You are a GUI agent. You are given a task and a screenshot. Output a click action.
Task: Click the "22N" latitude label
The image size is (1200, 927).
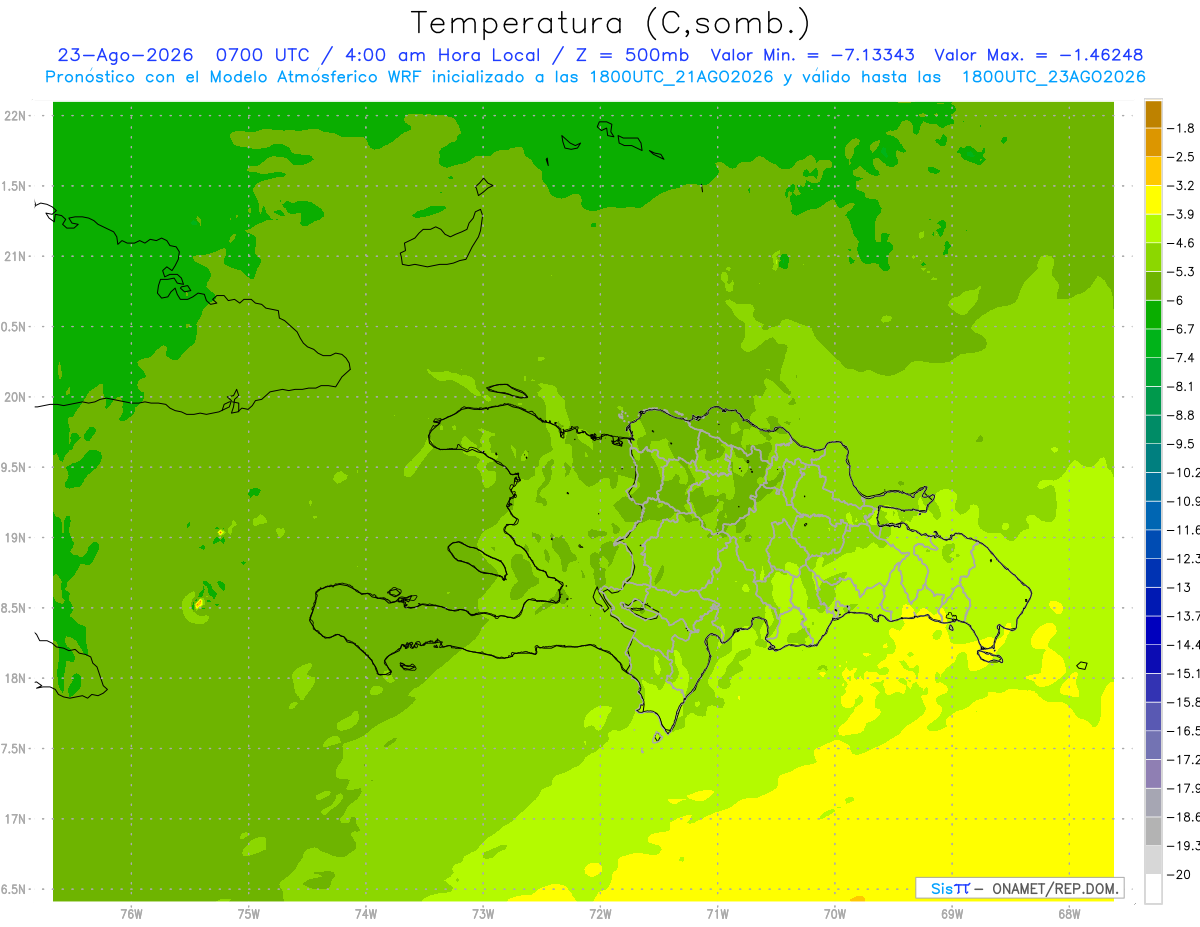15,116
